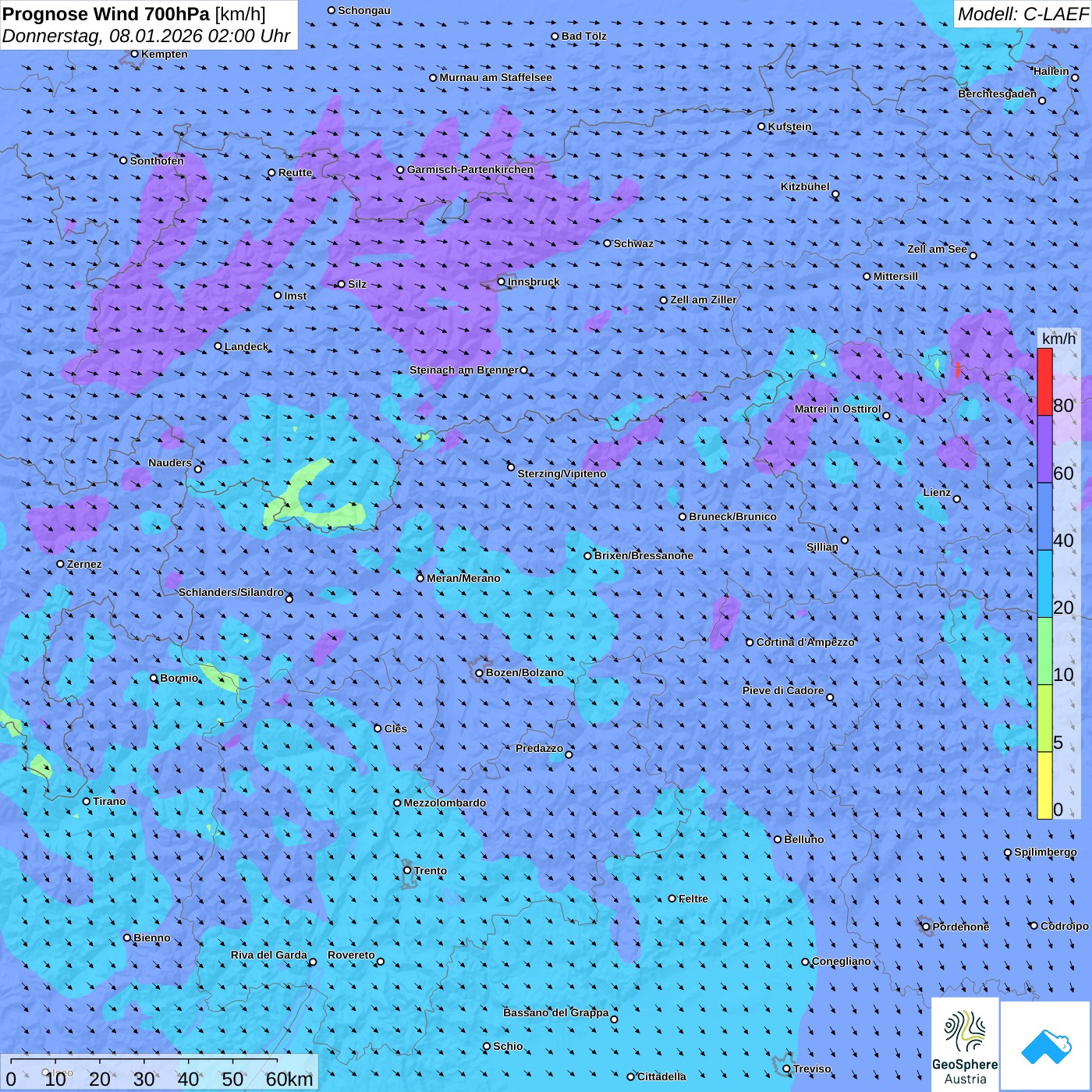Click the 'Berchtesgaden' label
The height and width of the screenshot is (1092, 1092).
[x=997, y=94]
